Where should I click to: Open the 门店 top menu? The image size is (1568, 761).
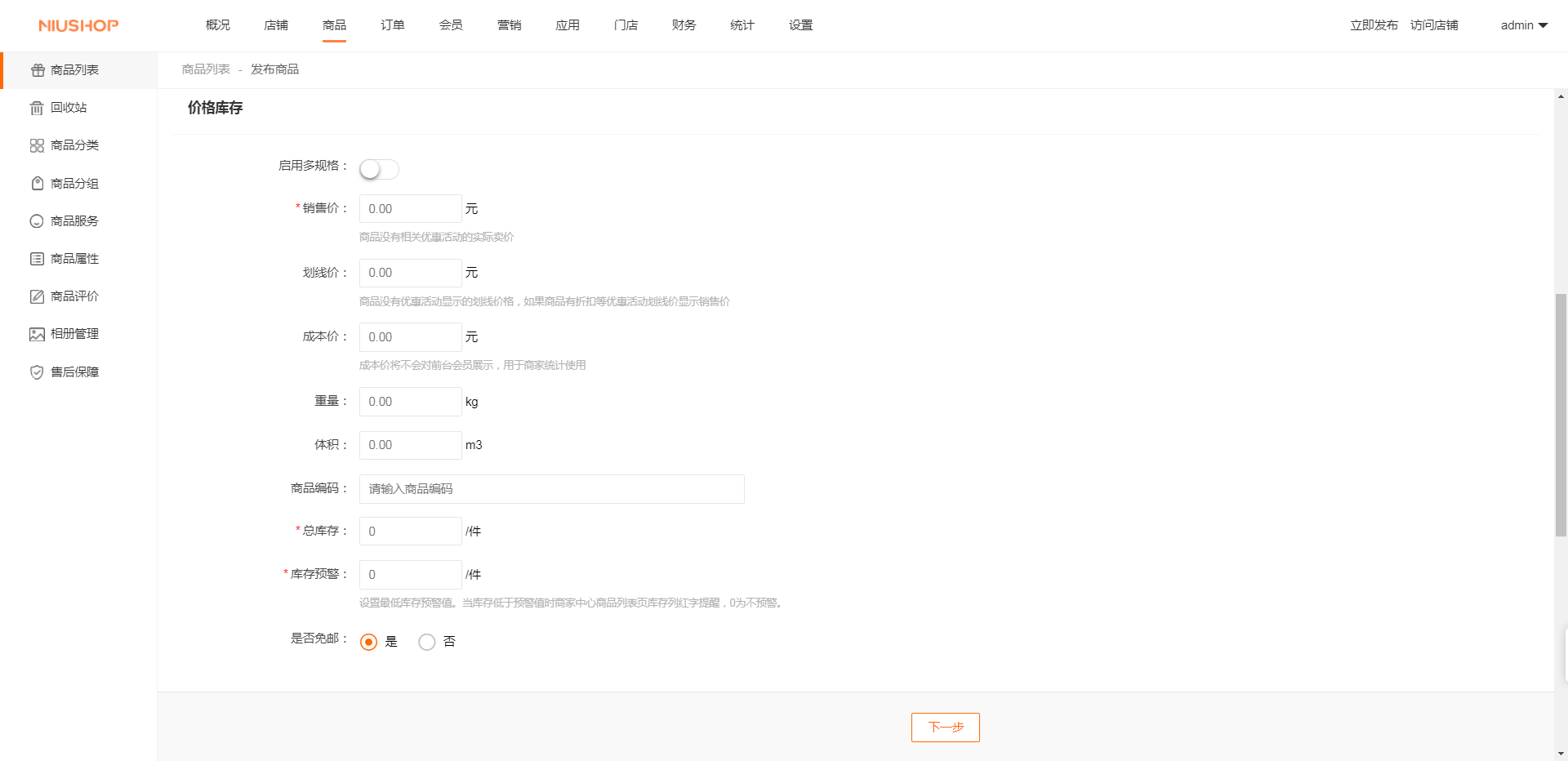pyautogui.click(x=626, y=25)
